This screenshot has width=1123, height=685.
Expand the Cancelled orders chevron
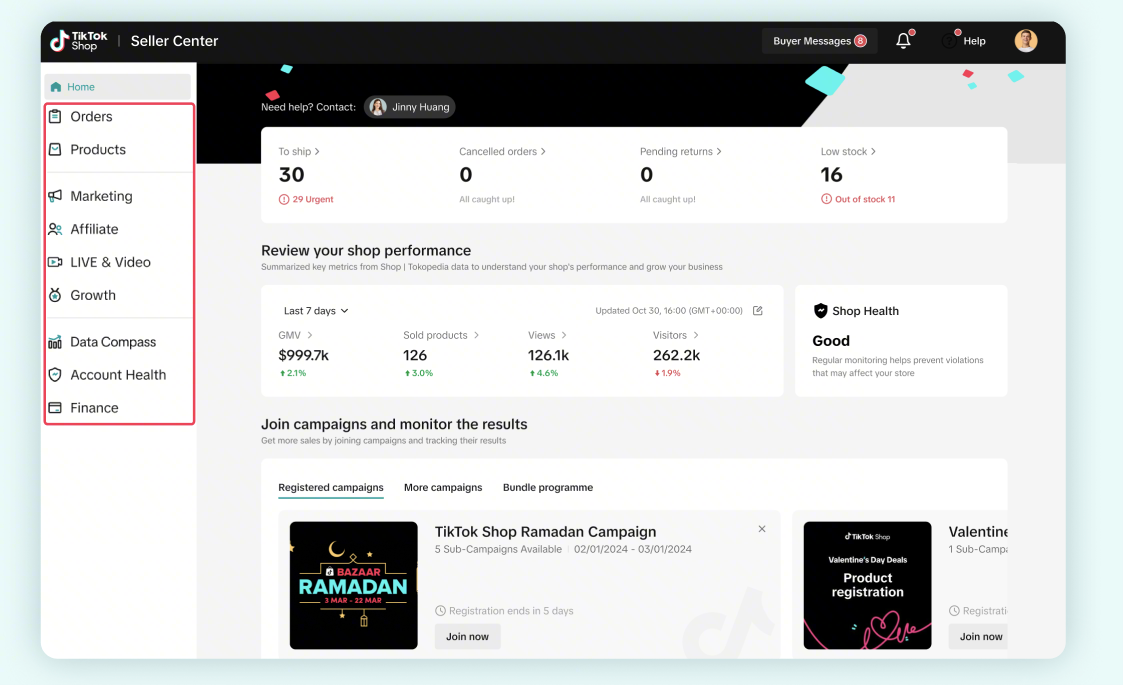point(543,151)
